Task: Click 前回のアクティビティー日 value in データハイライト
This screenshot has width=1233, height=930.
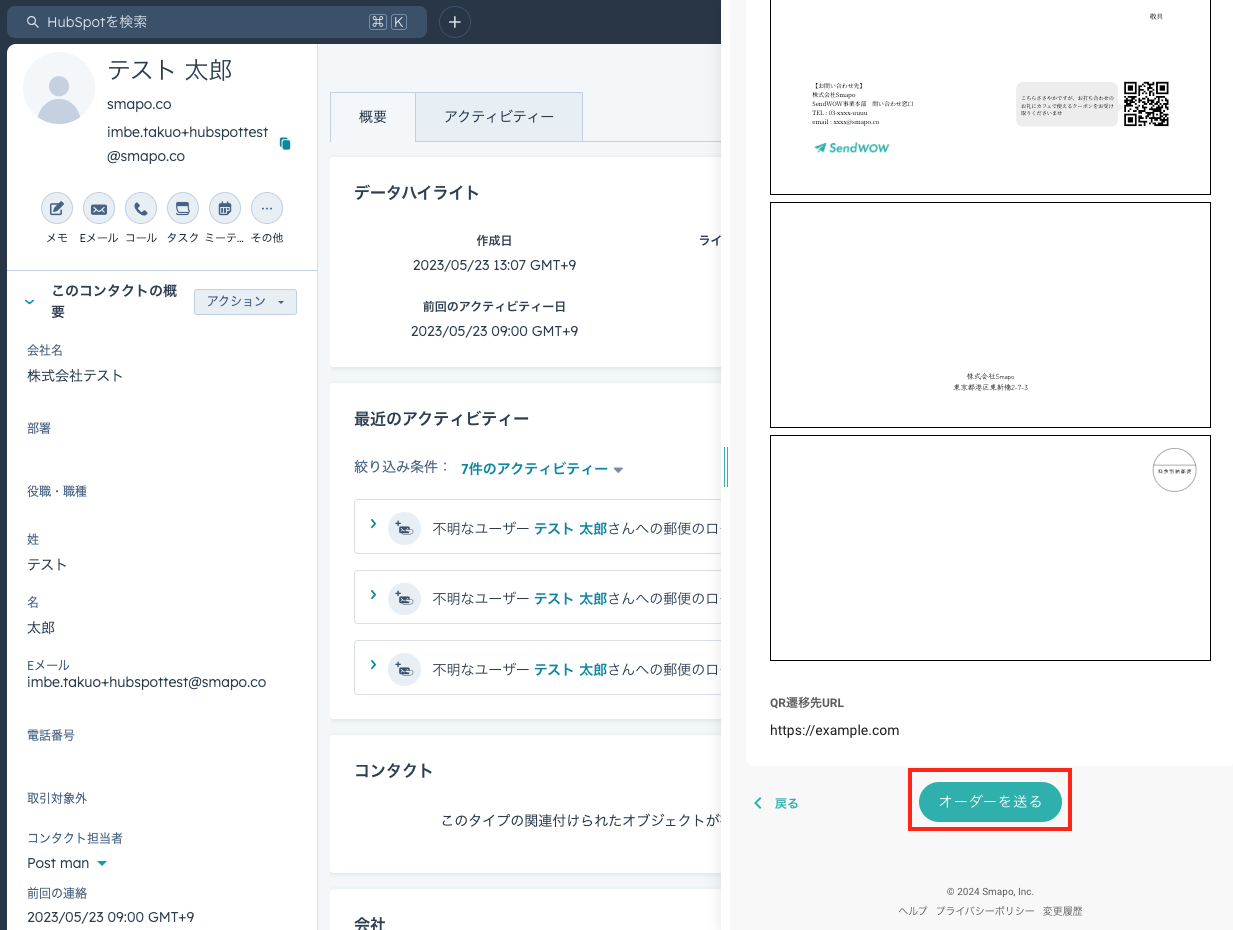Action: (x=494, y=330)
